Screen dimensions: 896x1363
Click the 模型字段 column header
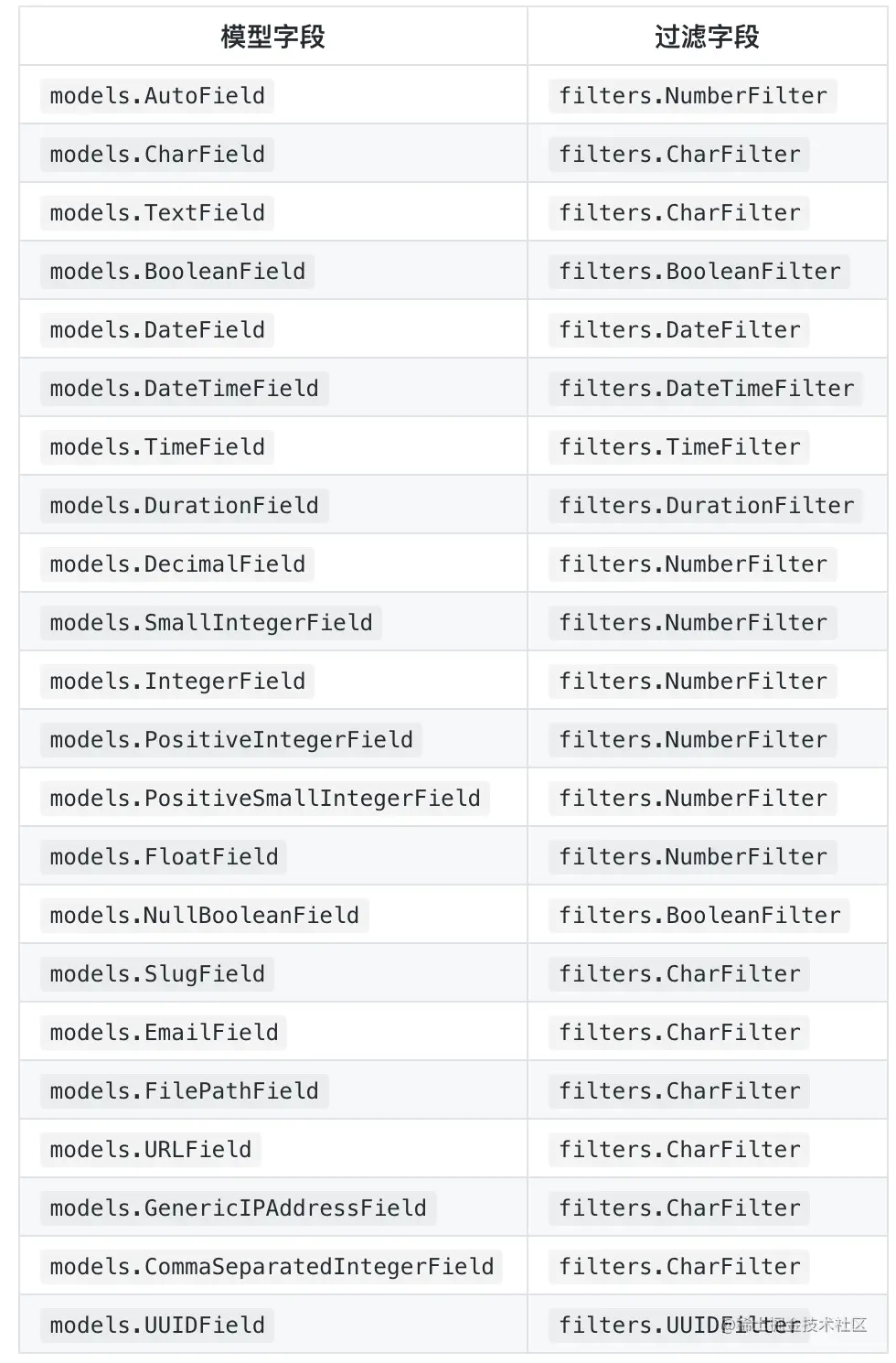[x=272, y=37]
